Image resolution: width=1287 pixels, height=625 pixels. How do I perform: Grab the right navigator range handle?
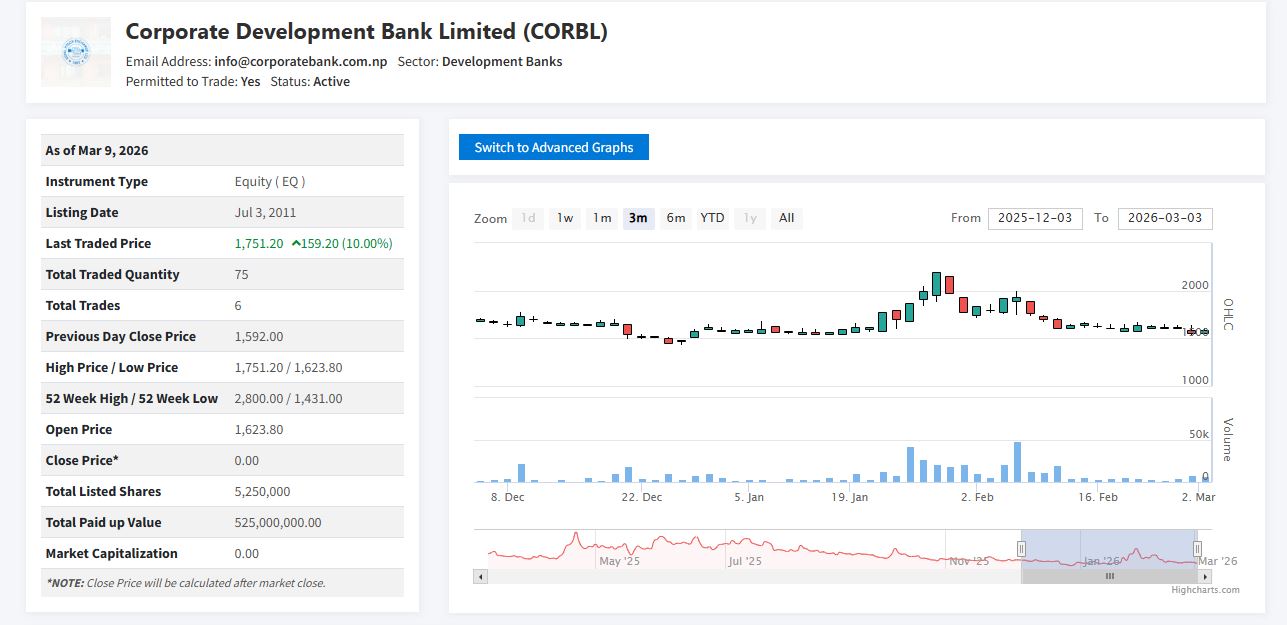(x=1197, y=548)
